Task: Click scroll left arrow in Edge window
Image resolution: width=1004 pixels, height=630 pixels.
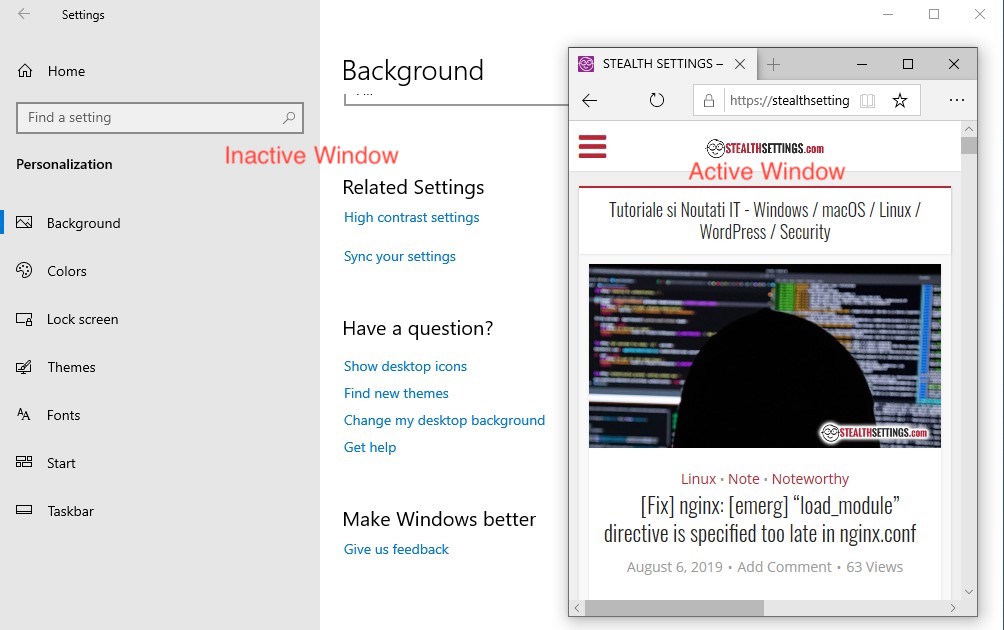Action: click(x=577, y=608)
